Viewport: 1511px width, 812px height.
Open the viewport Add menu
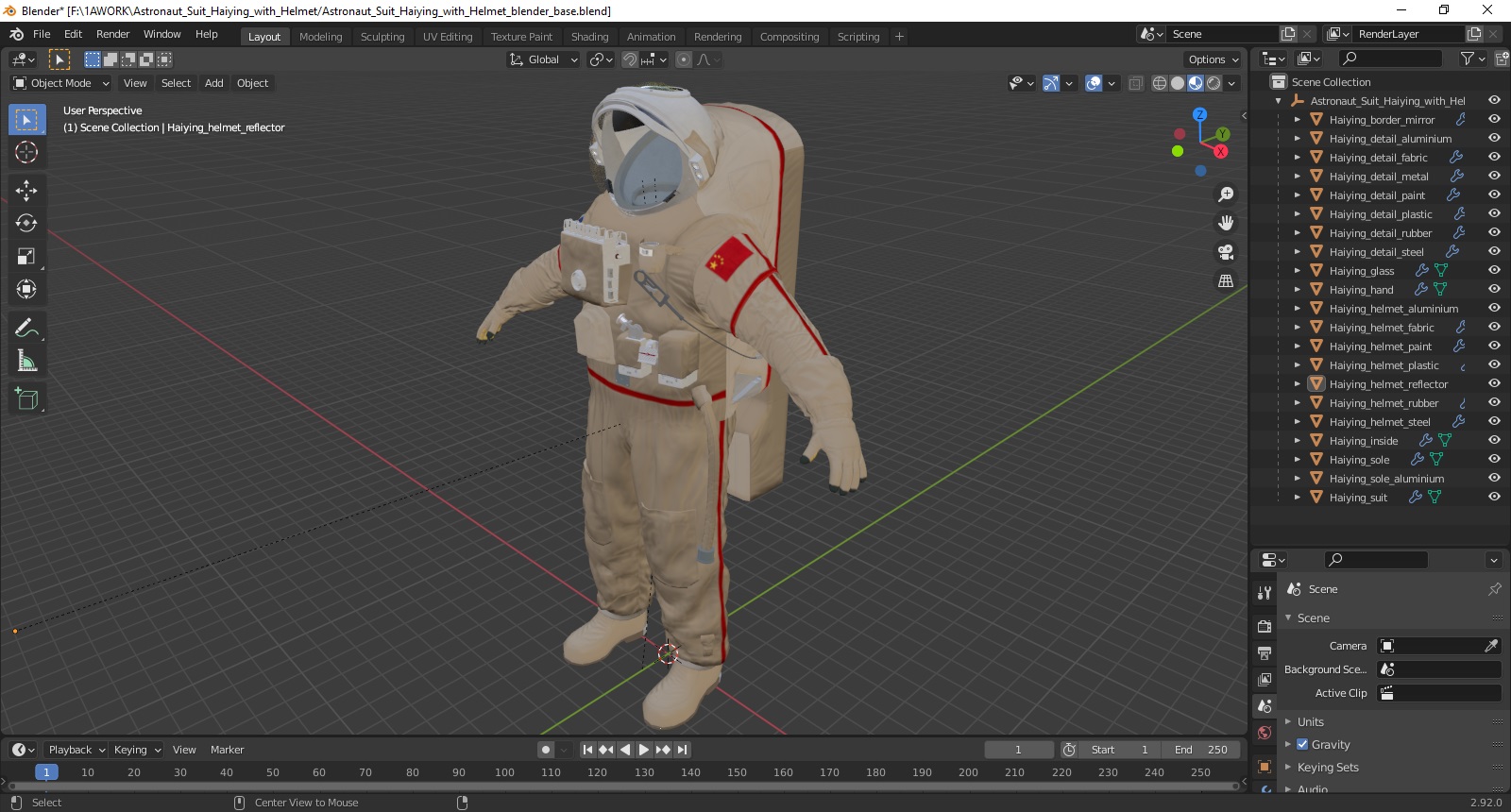(214, 83)
